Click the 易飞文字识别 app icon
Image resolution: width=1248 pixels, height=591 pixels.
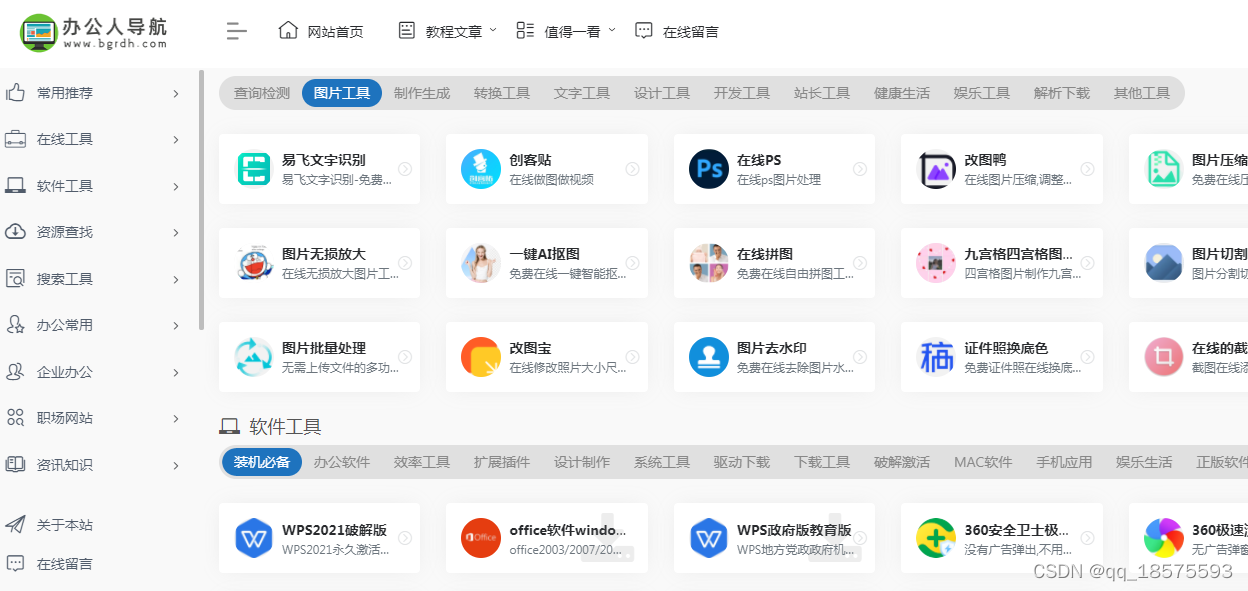[x=254, y=169]
